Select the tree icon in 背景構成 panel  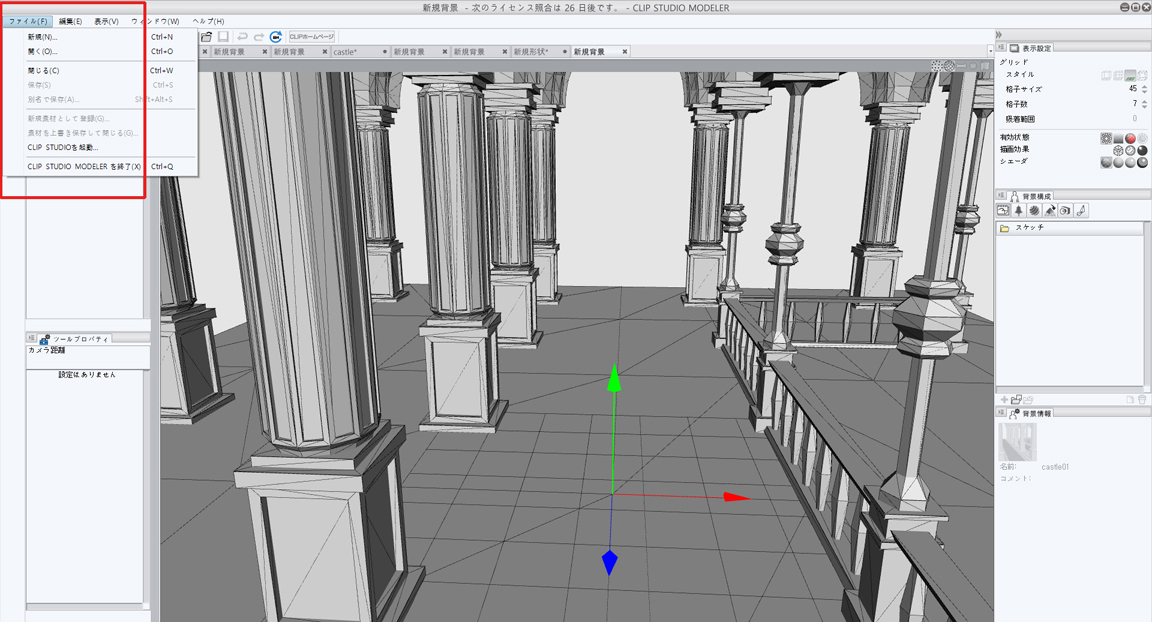pos(1018,211)
